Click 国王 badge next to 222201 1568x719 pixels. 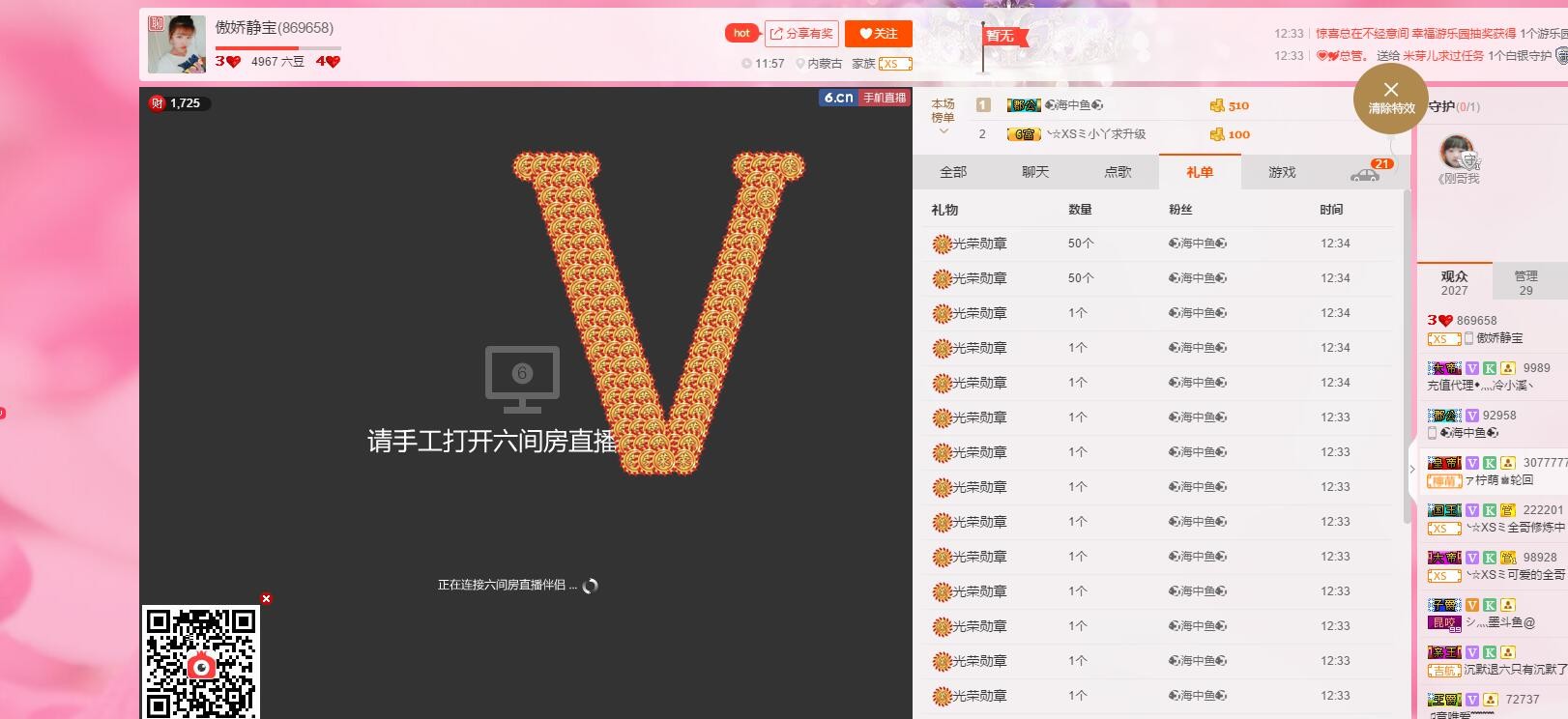coord(1444,510)
